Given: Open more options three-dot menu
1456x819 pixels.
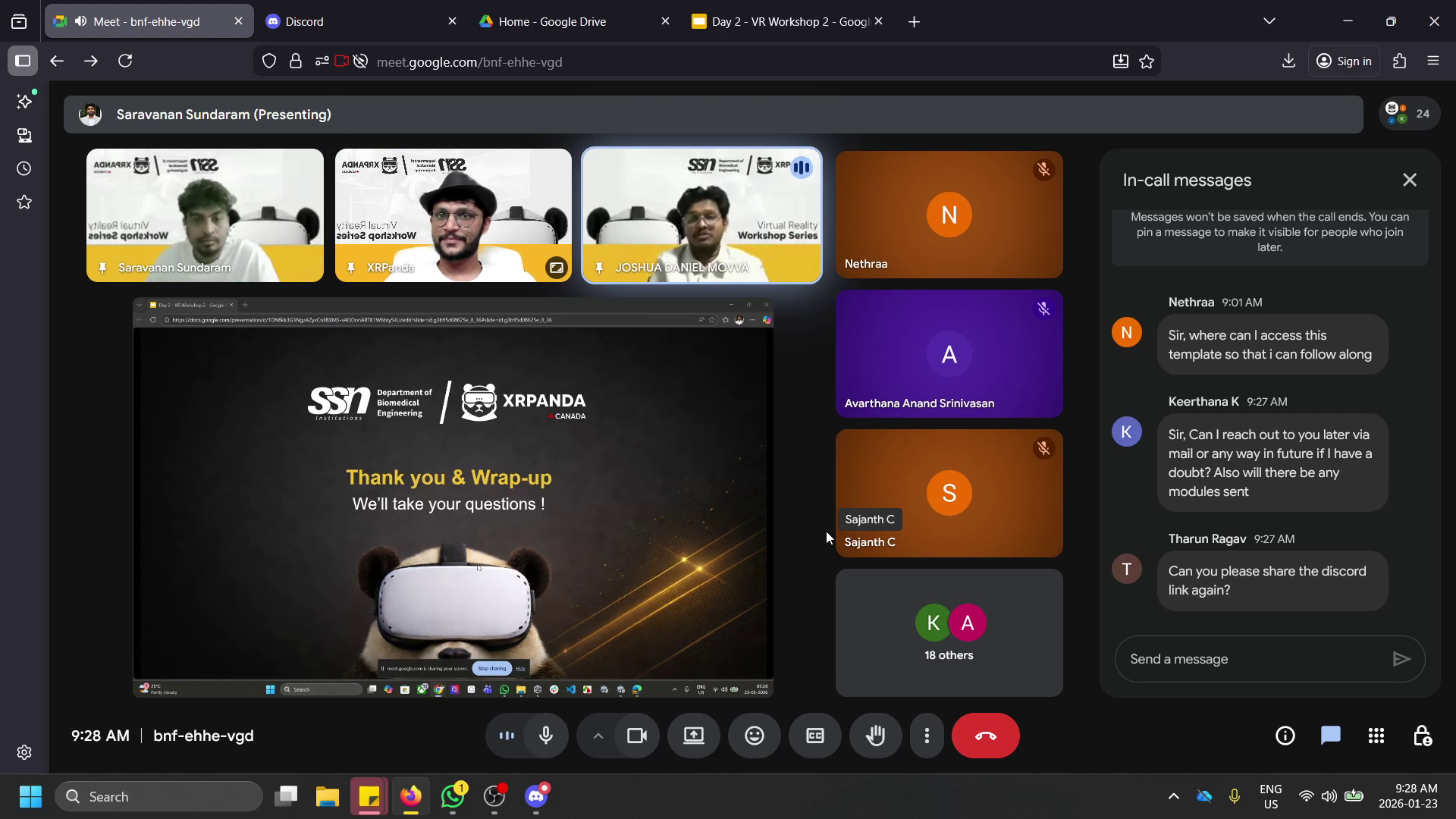Looking at the screenshot, I should click(x=927, y=736).
